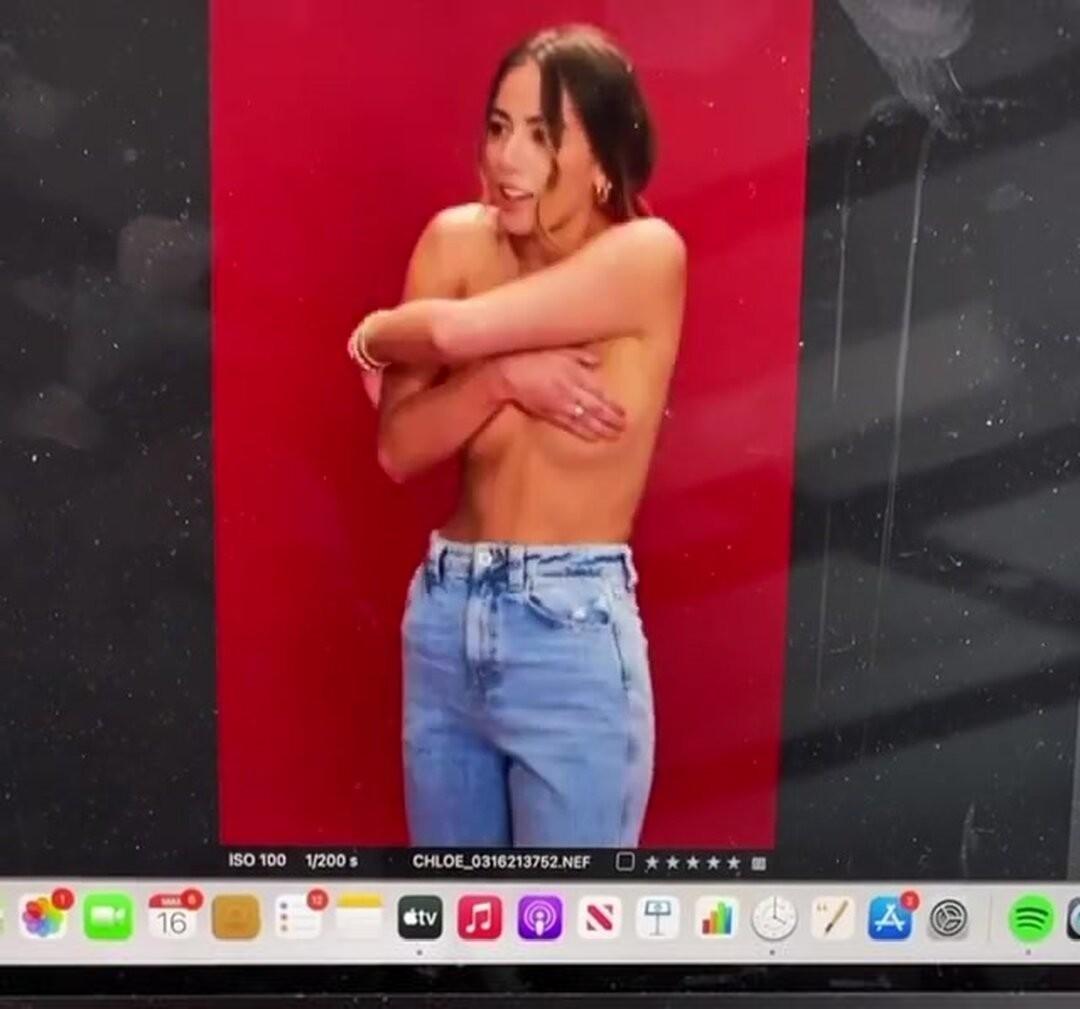Click the filename CHLOE_0316213752.NEF
The height and width of the screenshot is (1009, 1080).
coord(501,862)
